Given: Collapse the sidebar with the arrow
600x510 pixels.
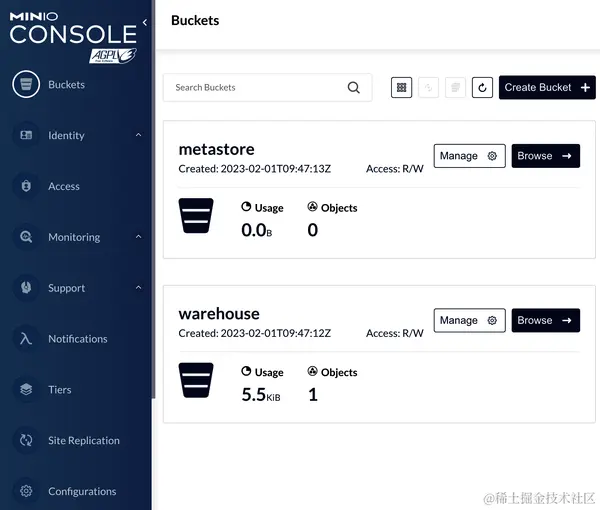Looking at the screenshot, I should click(x=145, y=23).
